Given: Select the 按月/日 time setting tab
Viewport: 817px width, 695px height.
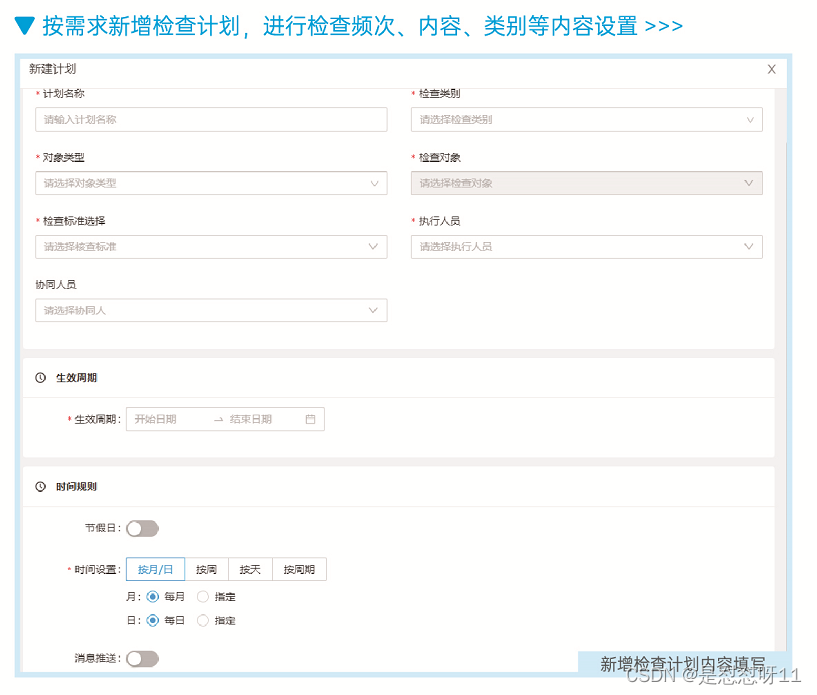Looking at the screenshot, I should (x=155, y=569).
